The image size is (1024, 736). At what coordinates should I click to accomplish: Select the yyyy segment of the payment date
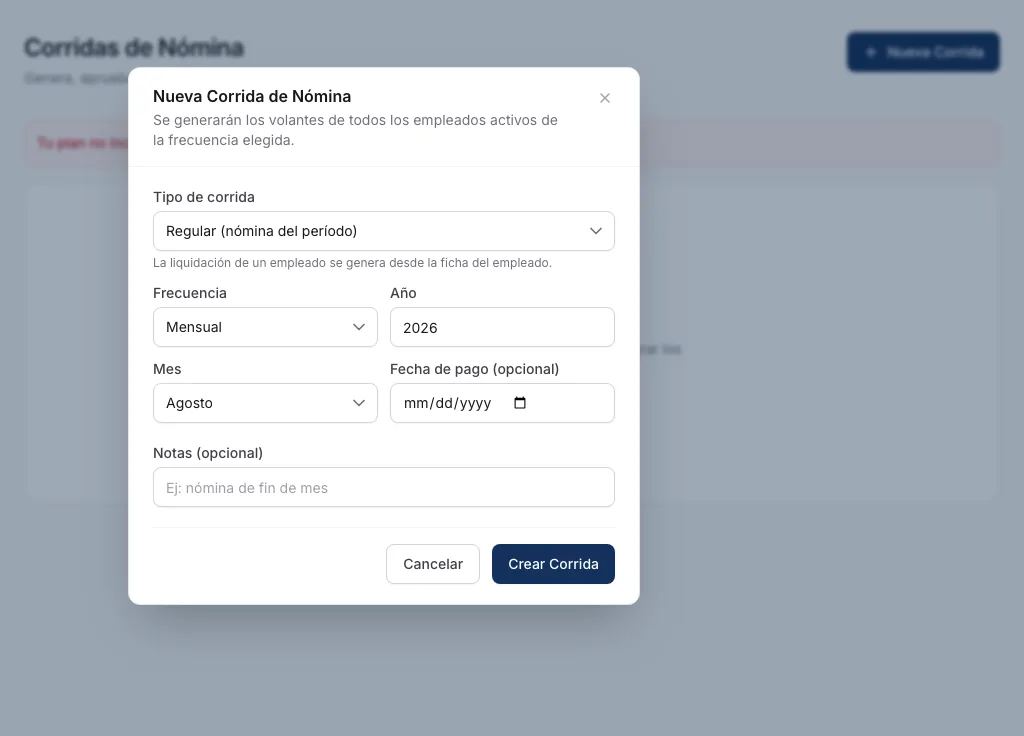point(475,404)
